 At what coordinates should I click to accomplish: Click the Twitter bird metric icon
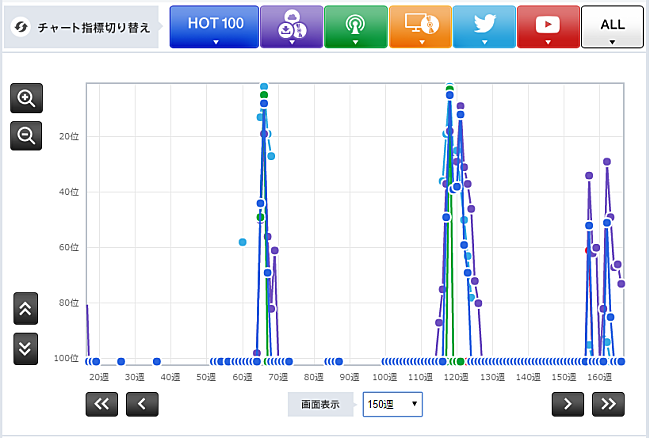click(484, 27)
